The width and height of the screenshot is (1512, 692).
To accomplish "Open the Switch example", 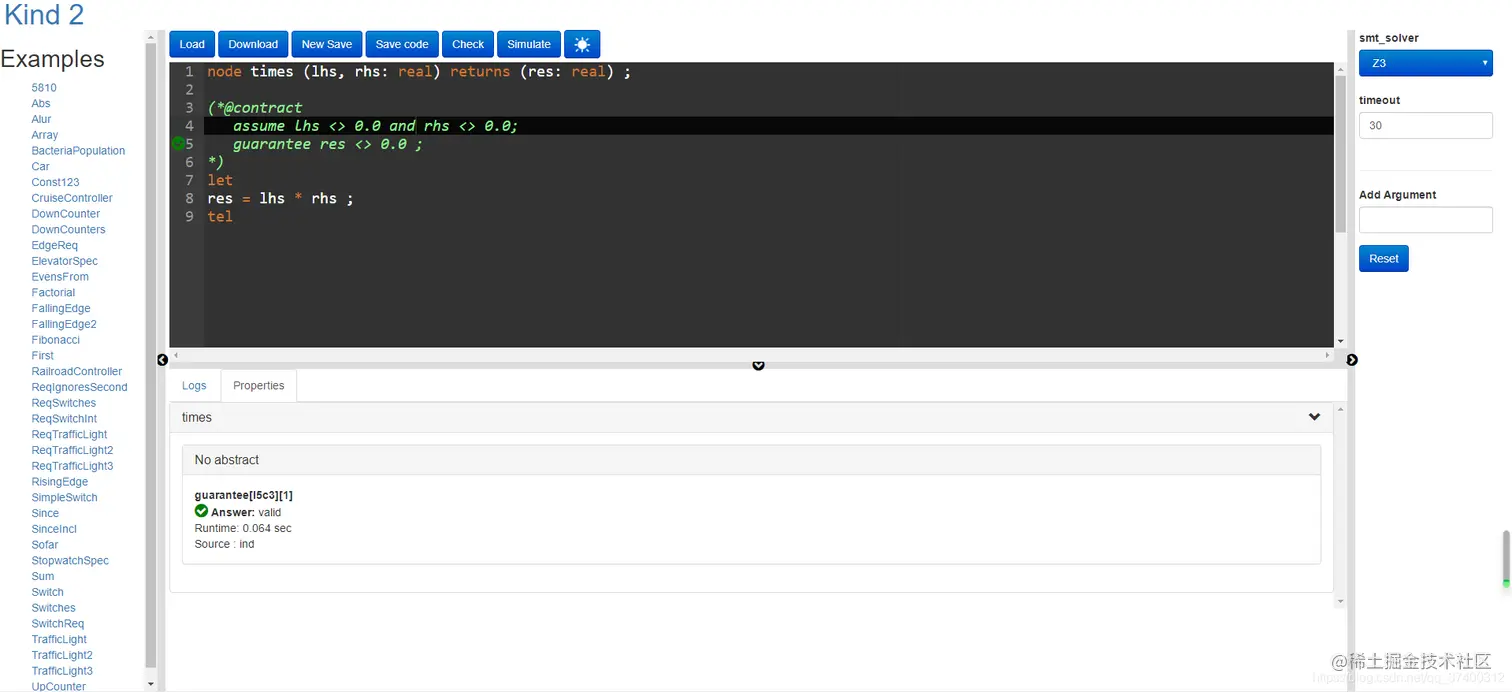I will click(47, 592).
